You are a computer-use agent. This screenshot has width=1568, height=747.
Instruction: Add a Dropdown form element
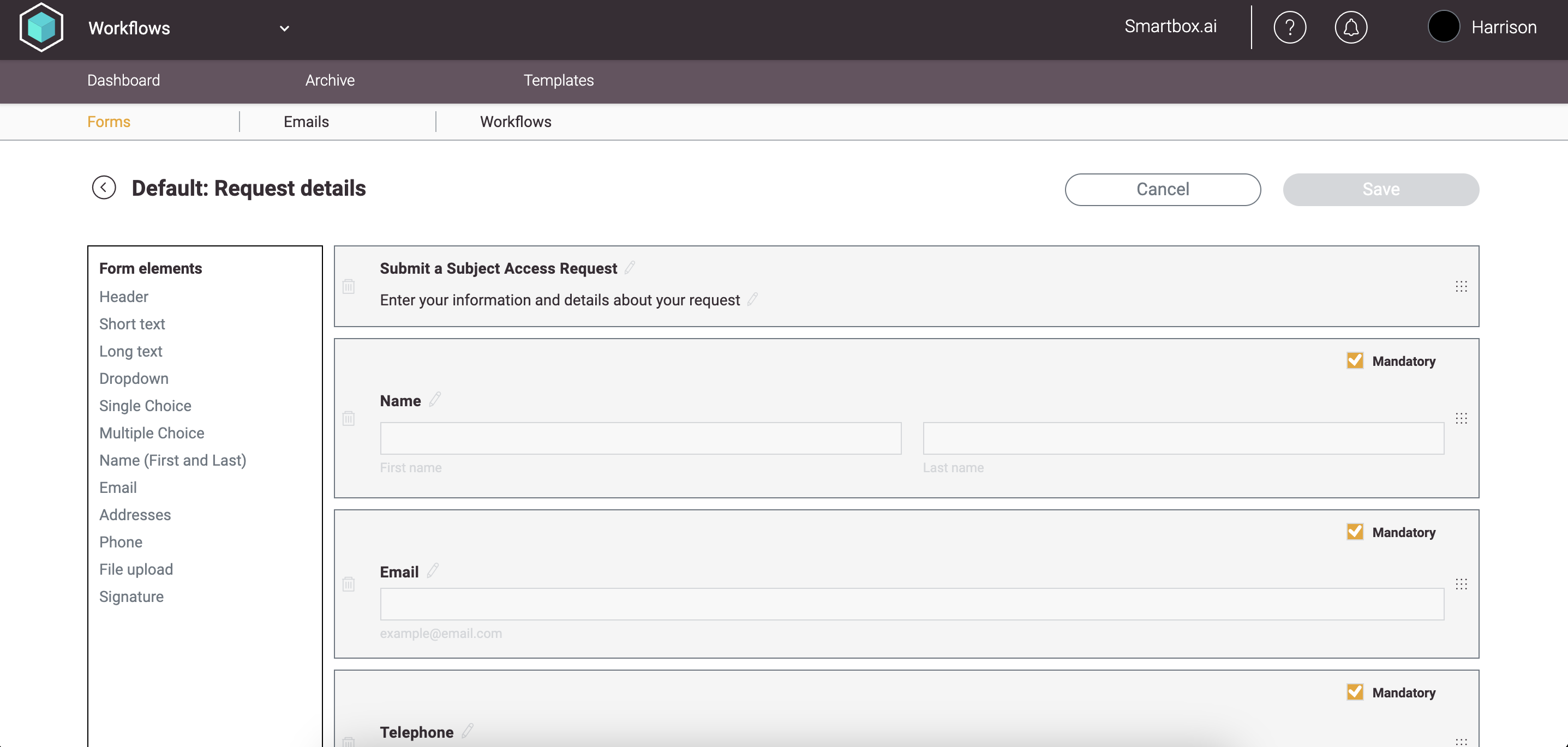[x=134, y=378]
